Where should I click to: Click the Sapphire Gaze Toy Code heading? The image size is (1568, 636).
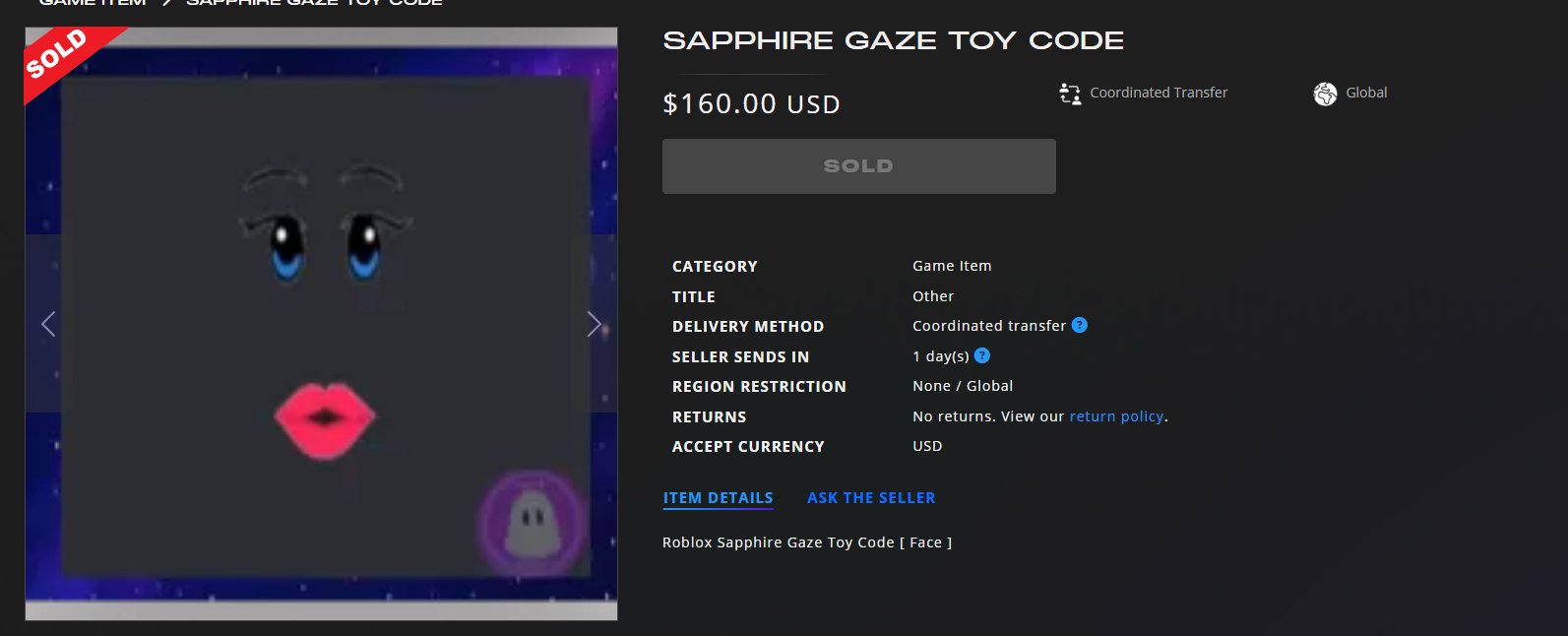click(893, 40)
